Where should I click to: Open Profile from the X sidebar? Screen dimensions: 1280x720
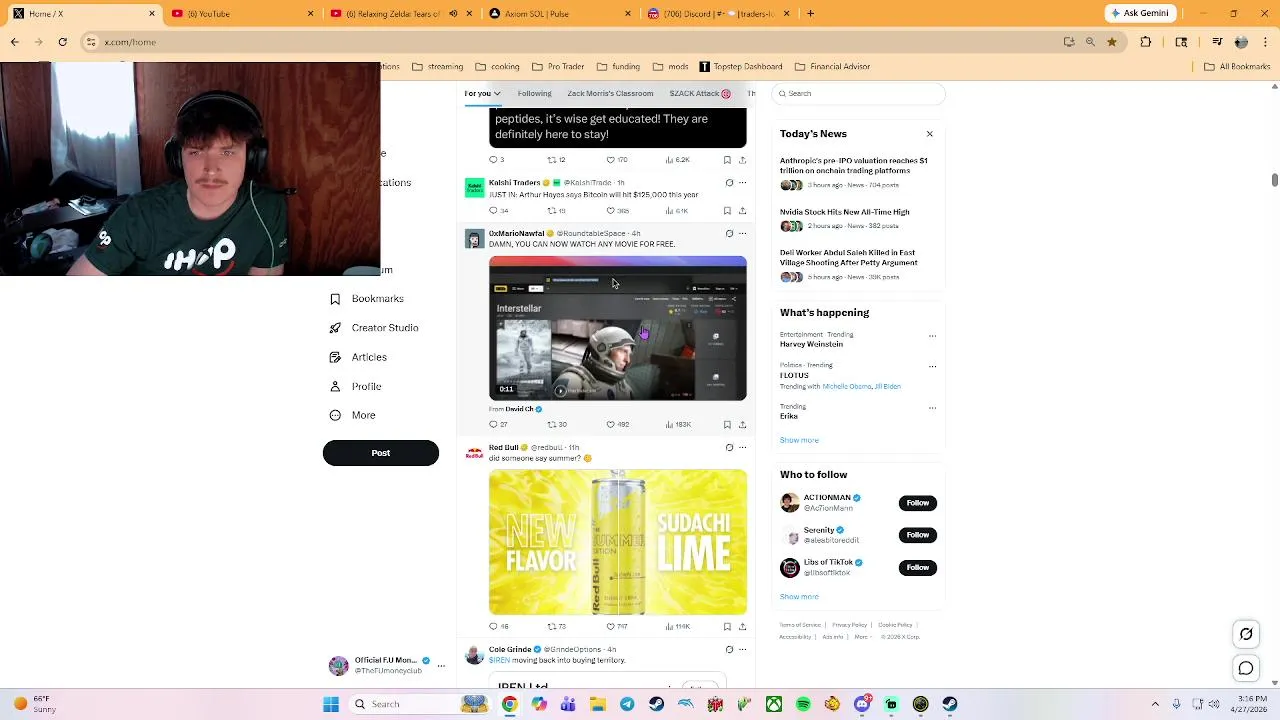[x=355, y=386]
